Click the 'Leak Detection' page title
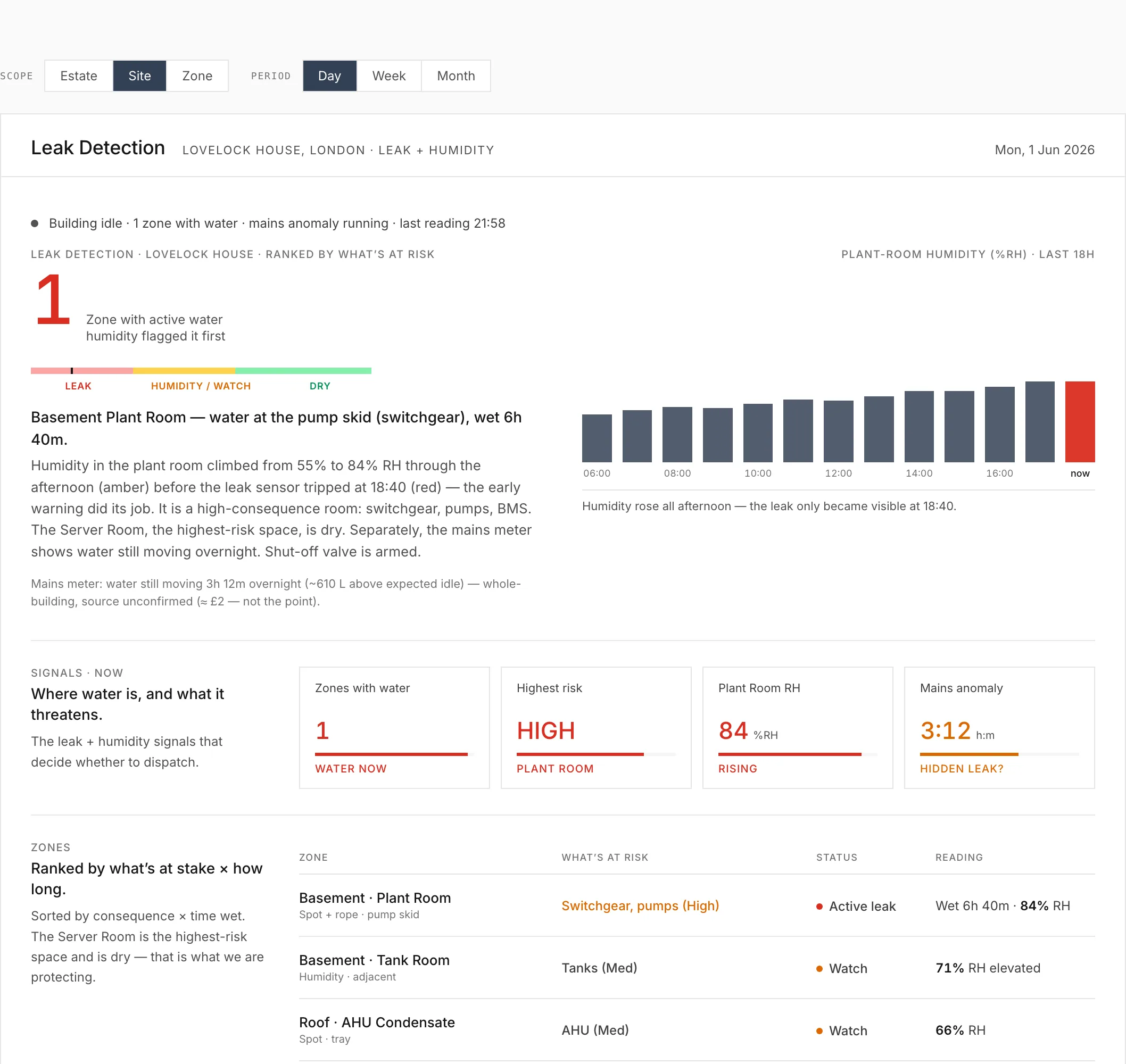 coord(97,148)
